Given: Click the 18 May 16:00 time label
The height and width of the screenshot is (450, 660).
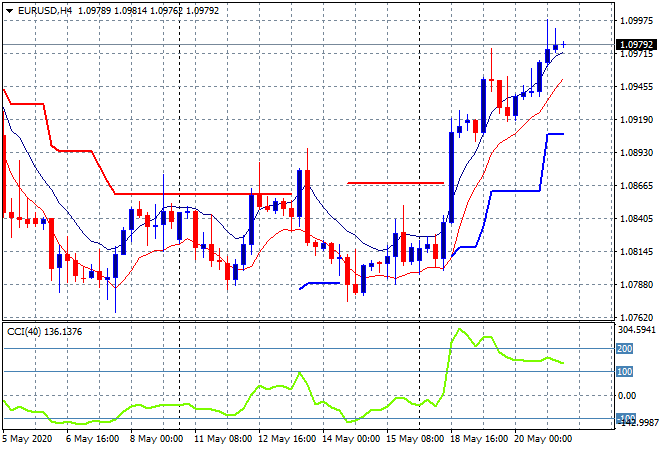Looking at the screenshot, I should (479, 439).
